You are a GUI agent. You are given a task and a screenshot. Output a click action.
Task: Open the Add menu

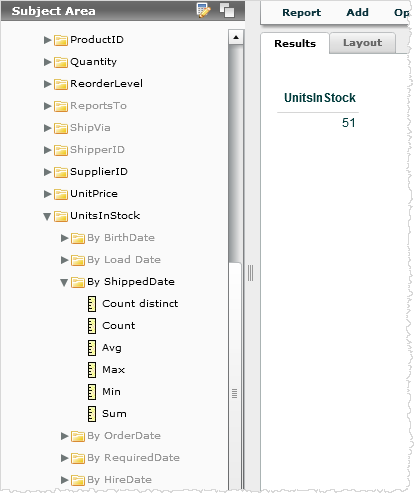(x=357, y=13)
